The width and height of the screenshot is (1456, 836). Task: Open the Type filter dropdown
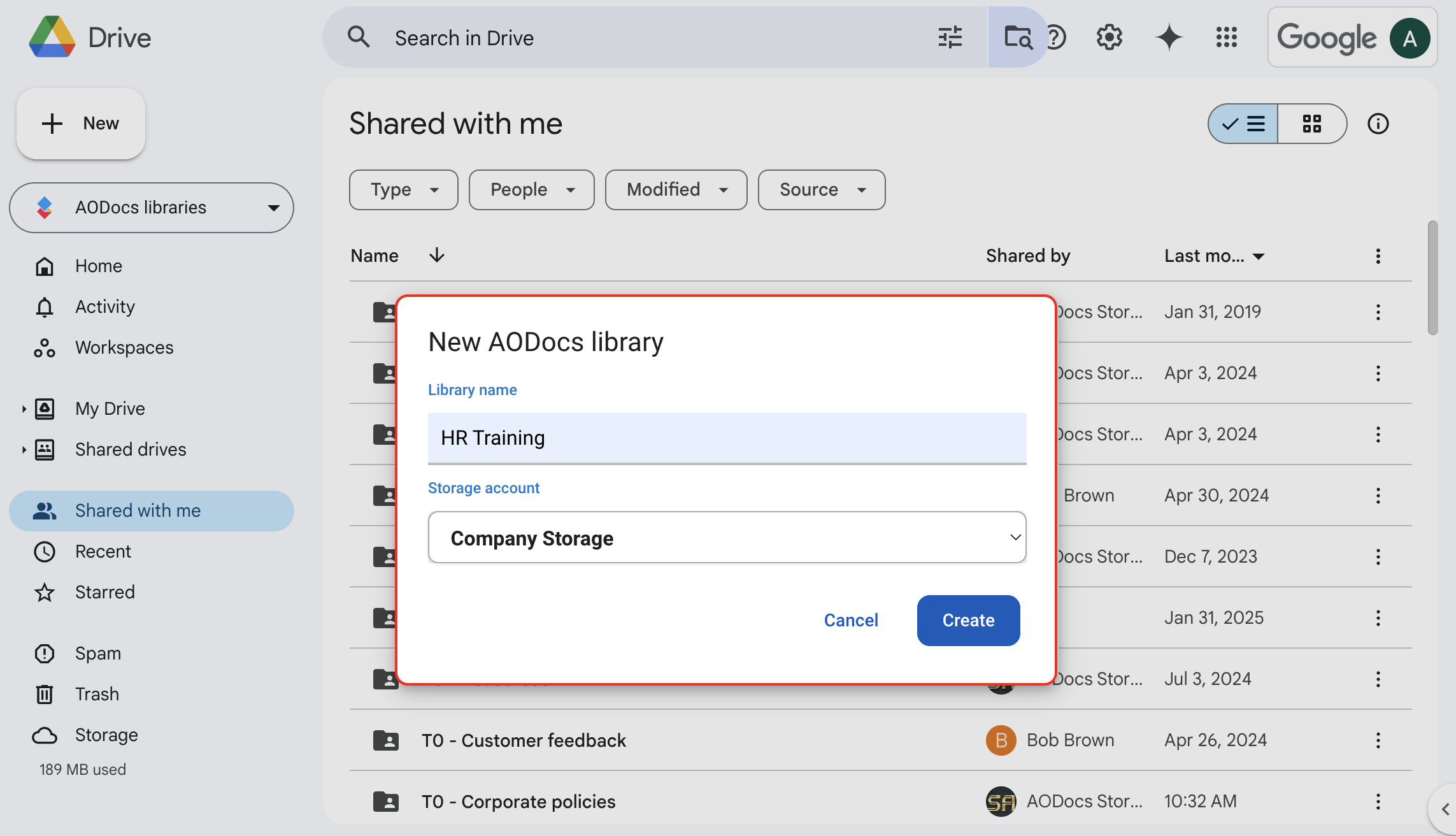click(403, 190)
